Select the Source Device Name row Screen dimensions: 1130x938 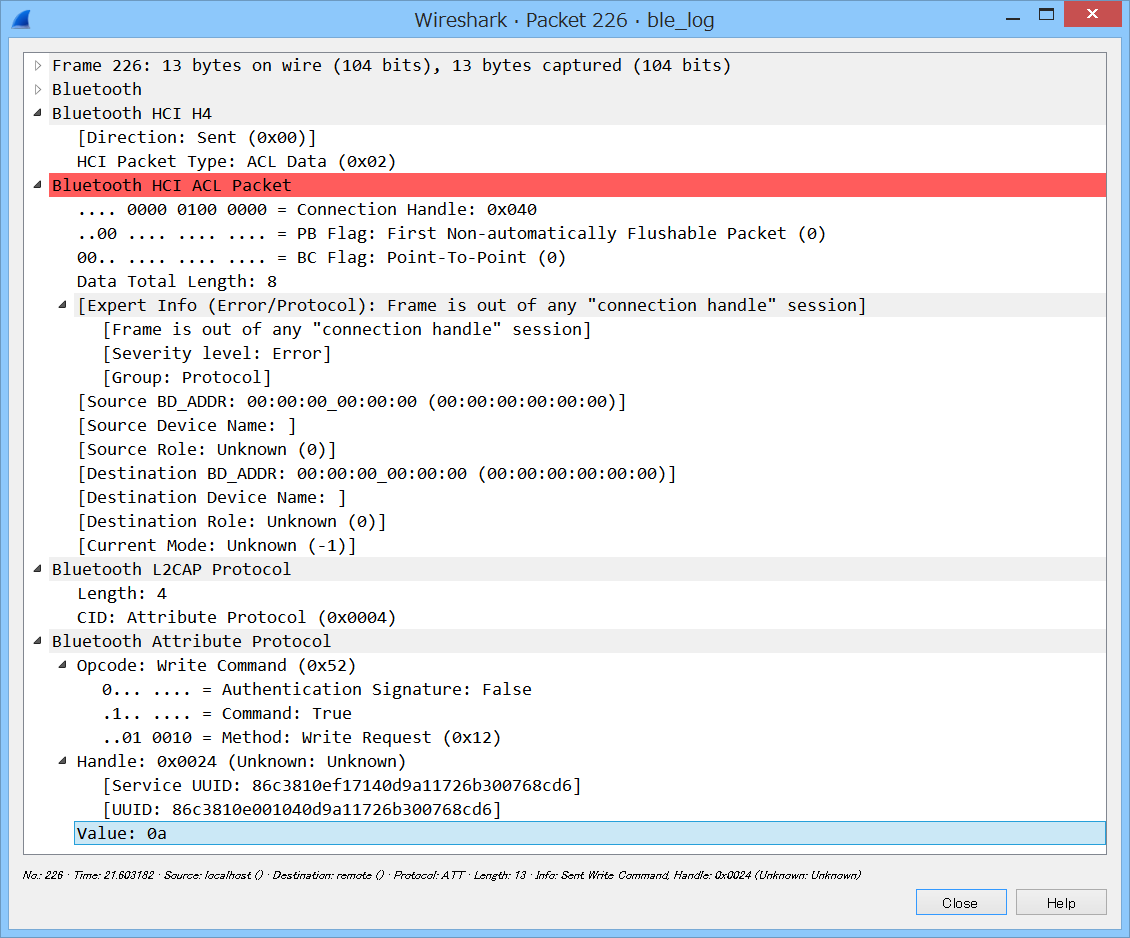click(x=590, y=426)
